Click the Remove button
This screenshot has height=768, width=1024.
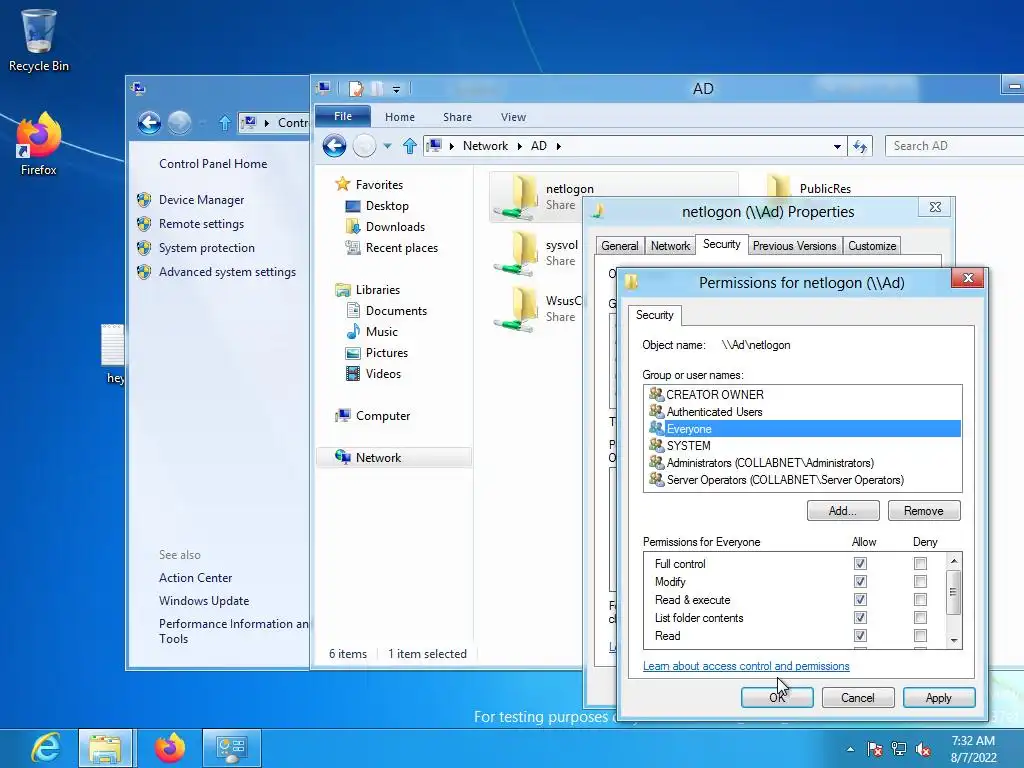(x=924, y=511)
